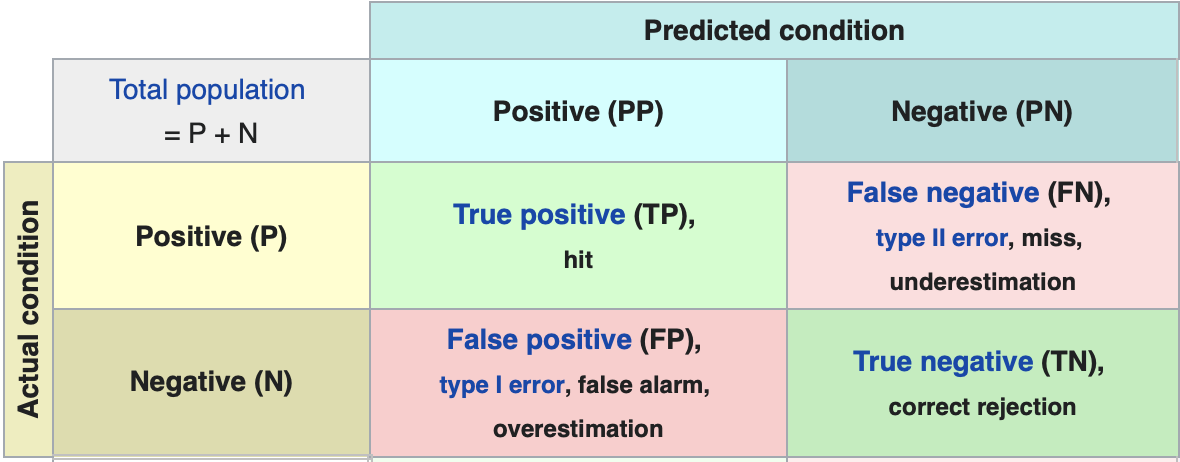Select the Positive (PP) column header
This screenshot has width=1180, height=462.
coord(578,111)
